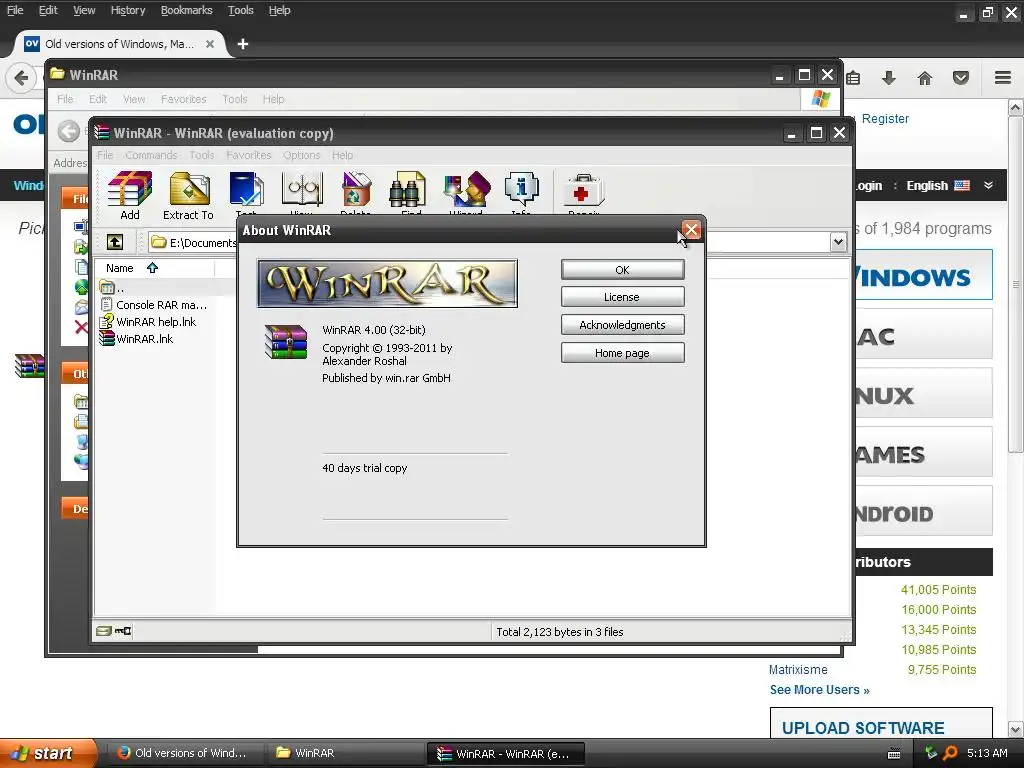Close the Old versions of Windows tab
The height and width of the screenshot is (768, 1024).
[210, 44]
